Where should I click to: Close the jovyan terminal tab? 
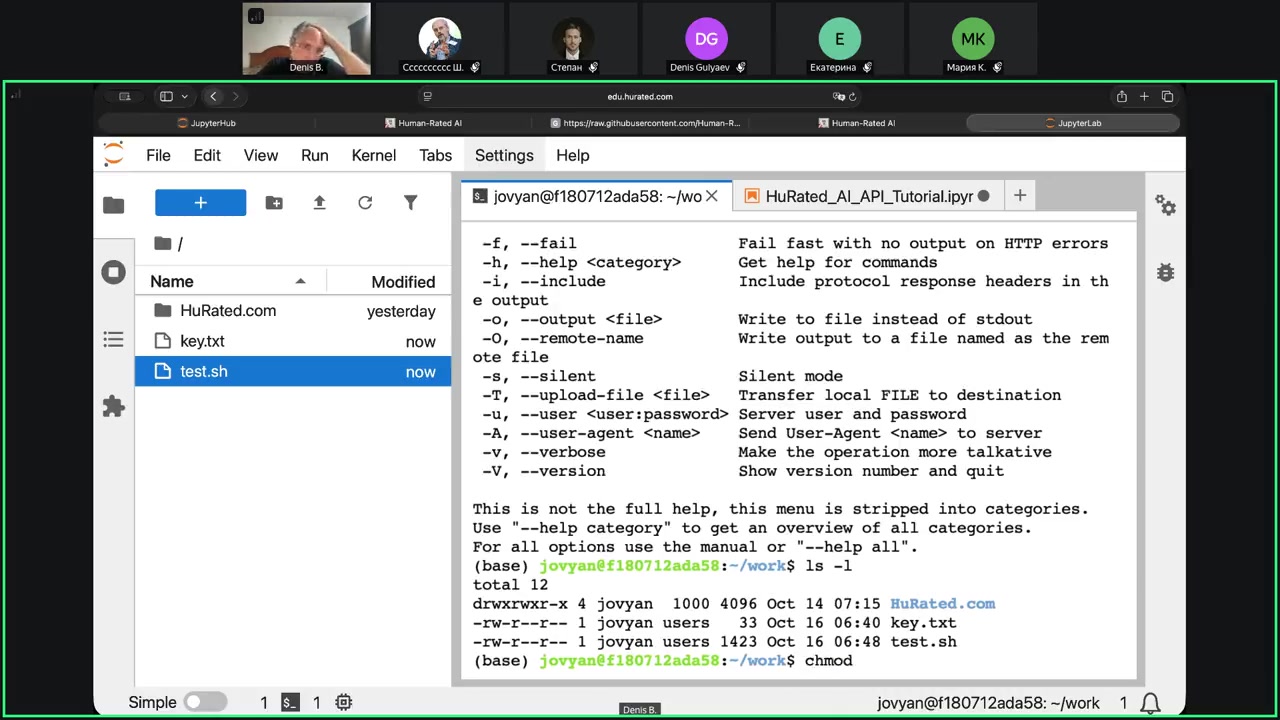click(x=712, y=196)
